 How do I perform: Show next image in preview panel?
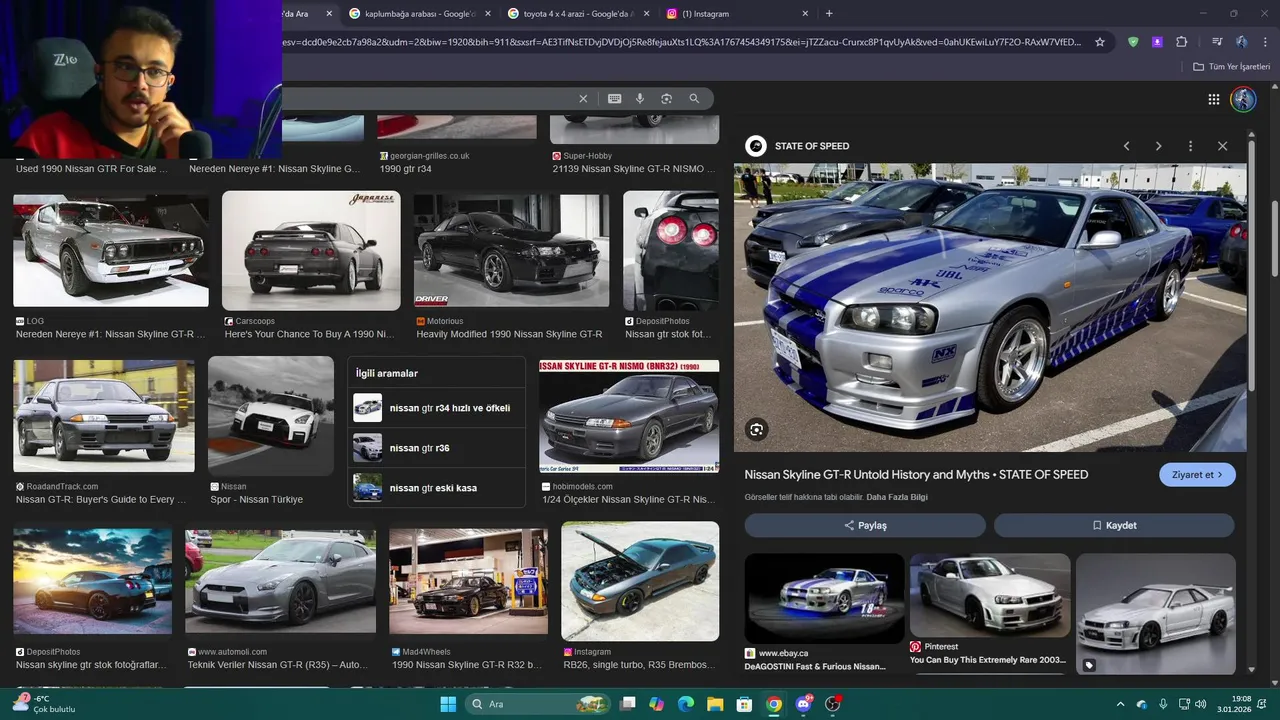(1158, 146)
